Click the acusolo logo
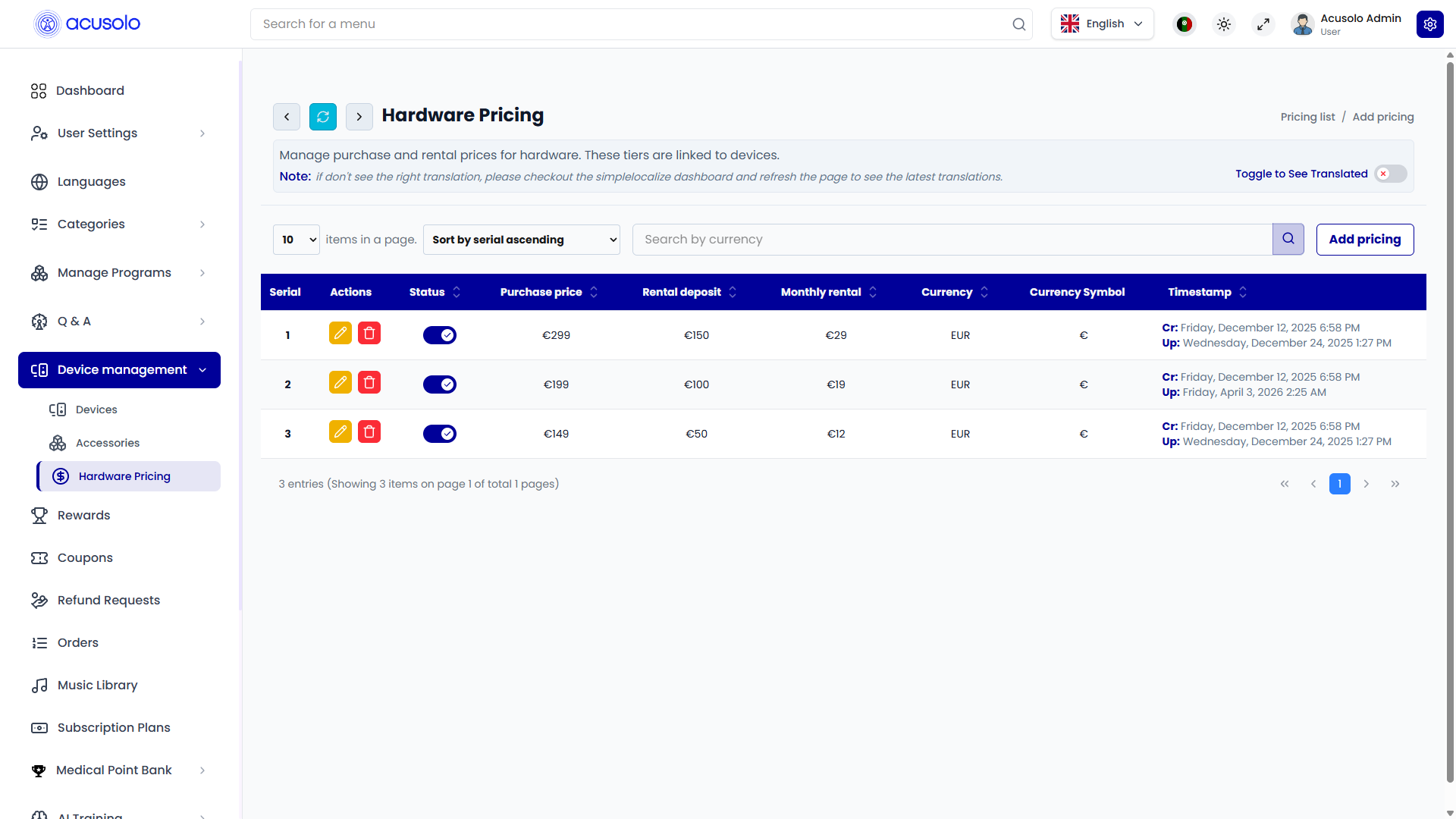 pyautogui.click(x=87, y=24)
